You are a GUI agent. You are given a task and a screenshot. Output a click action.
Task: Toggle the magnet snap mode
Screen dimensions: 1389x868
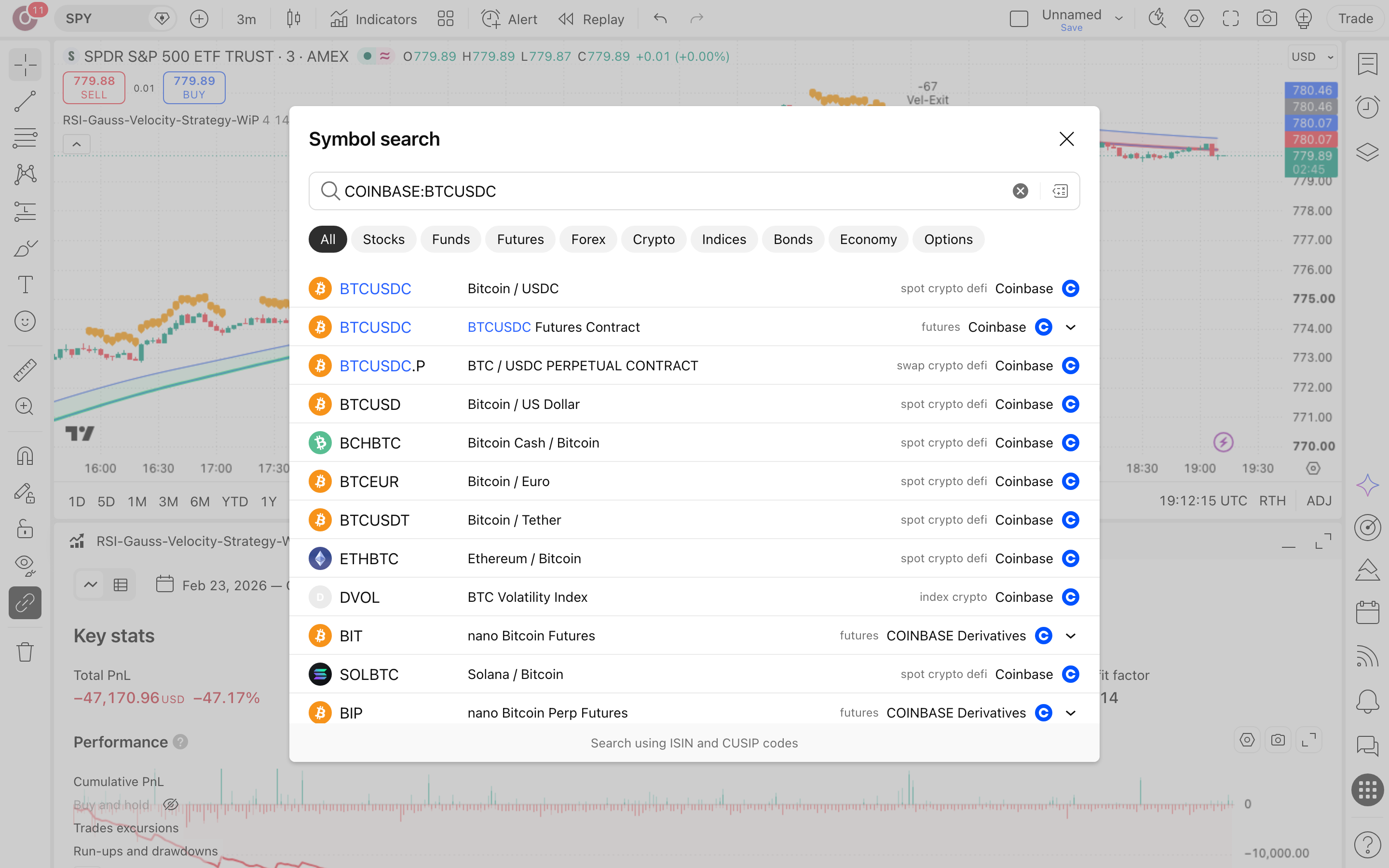tap(25, 456)
